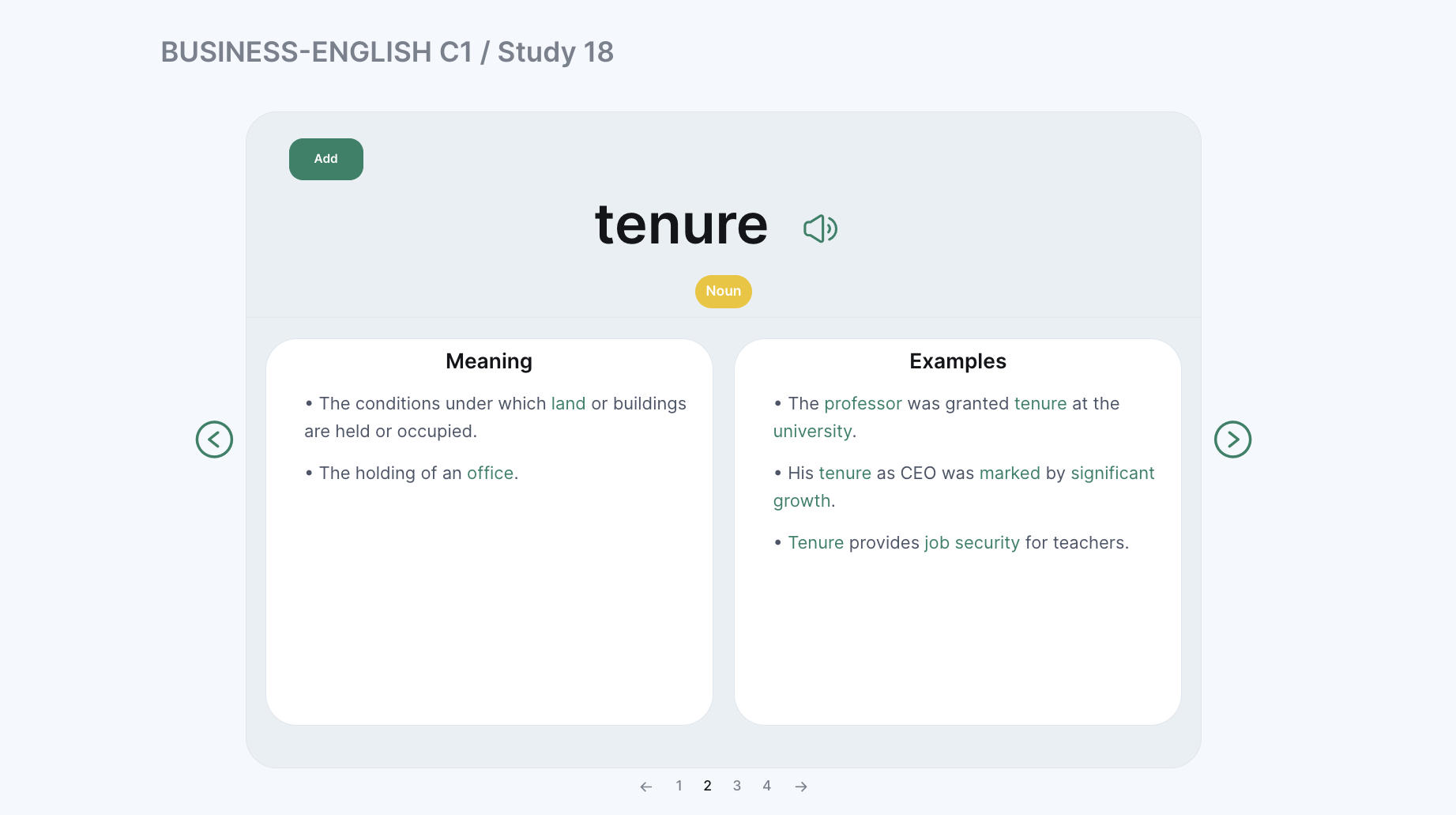Click the 'marked' word link

tap(1010, 473)
